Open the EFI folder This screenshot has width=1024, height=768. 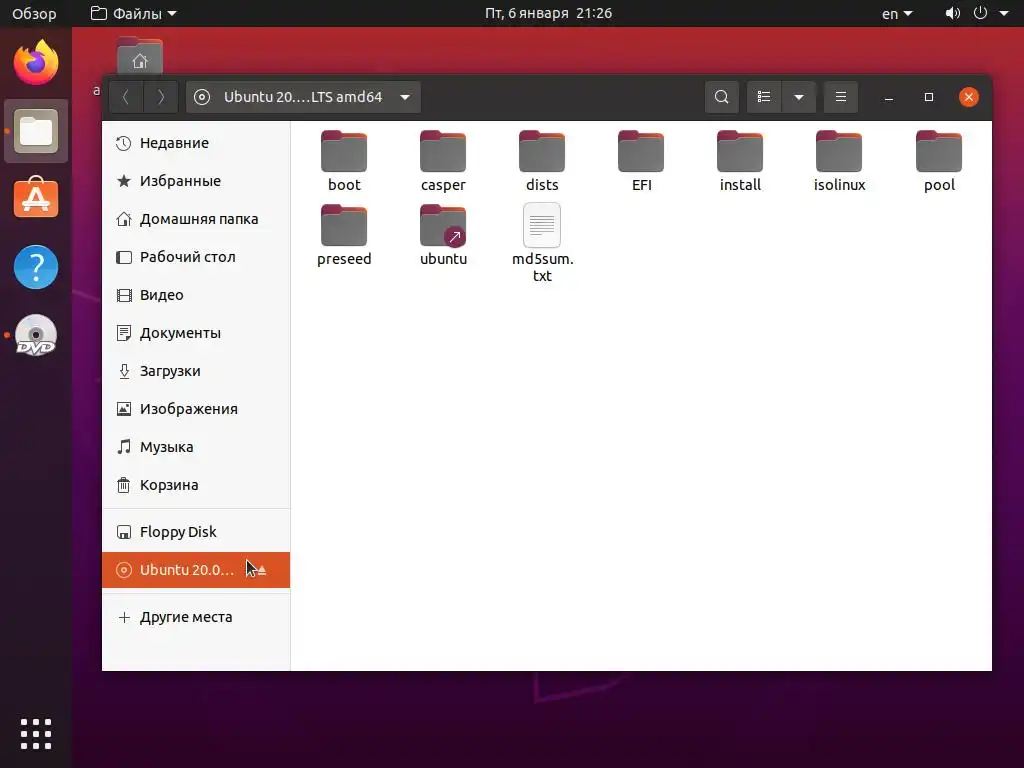(641, 161)
